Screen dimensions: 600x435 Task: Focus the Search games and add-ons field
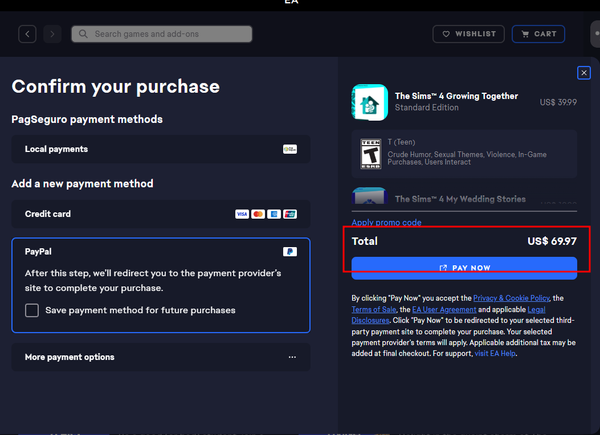coord(161,34)
